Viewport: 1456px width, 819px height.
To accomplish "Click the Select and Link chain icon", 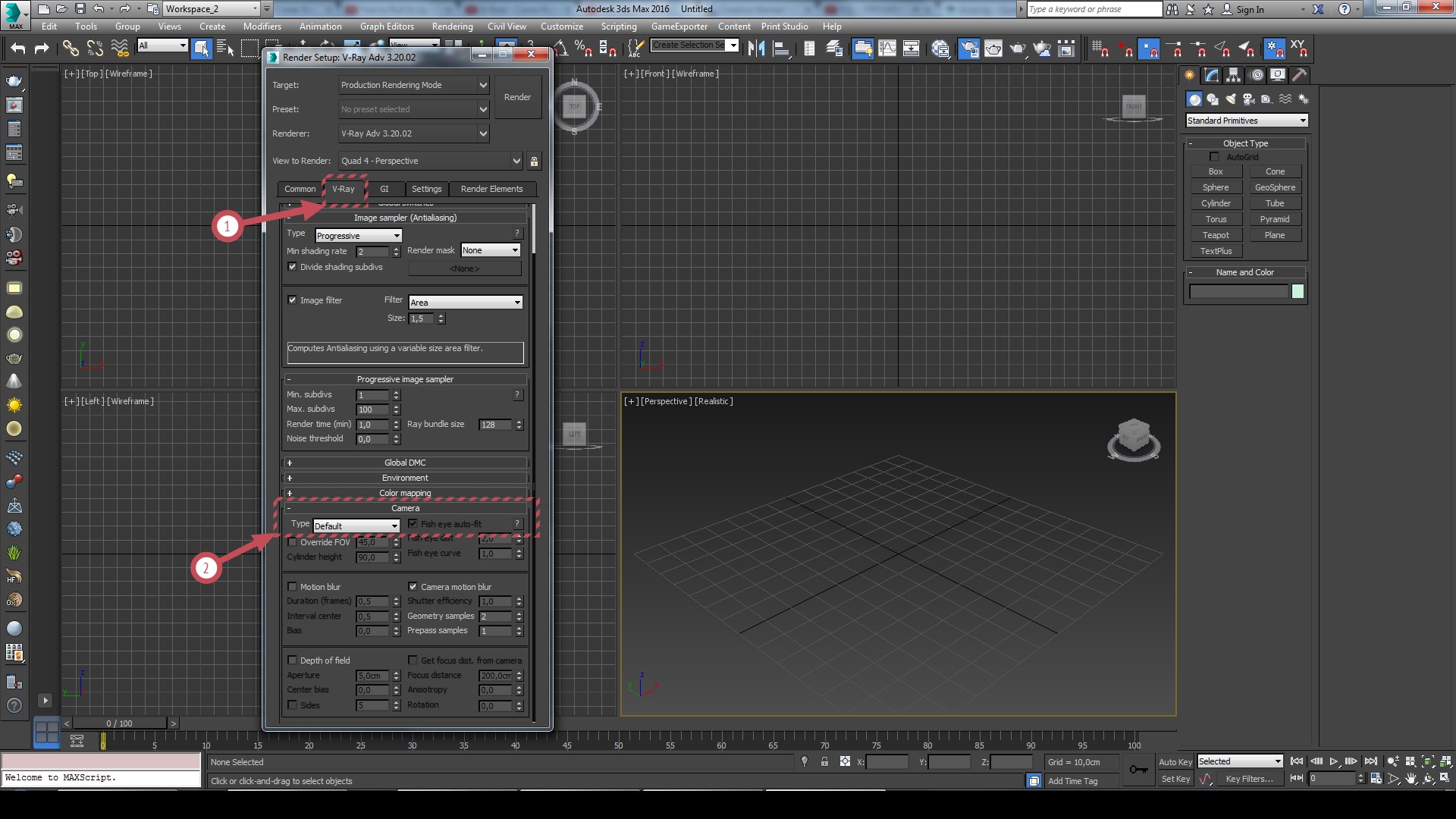I will pos(71,49).
